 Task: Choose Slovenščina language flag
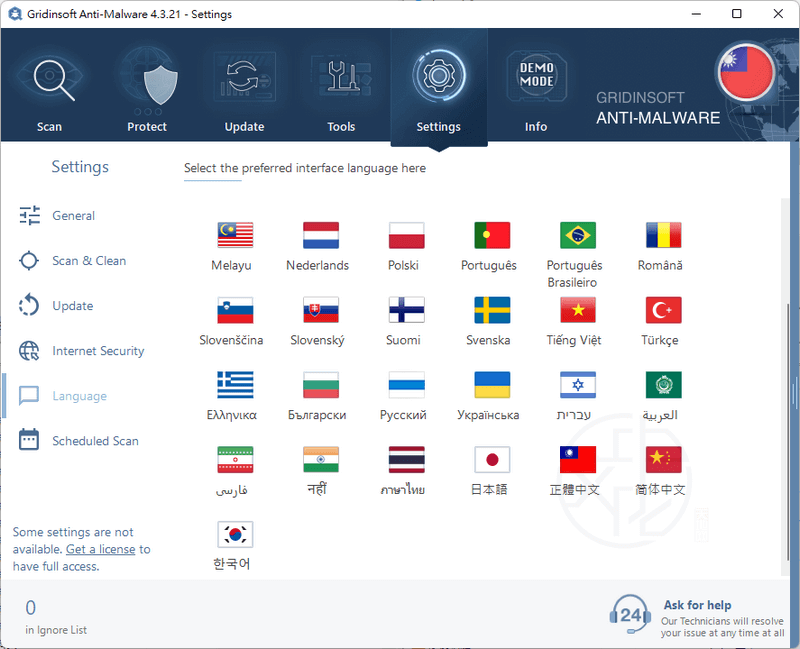point(235,310)
